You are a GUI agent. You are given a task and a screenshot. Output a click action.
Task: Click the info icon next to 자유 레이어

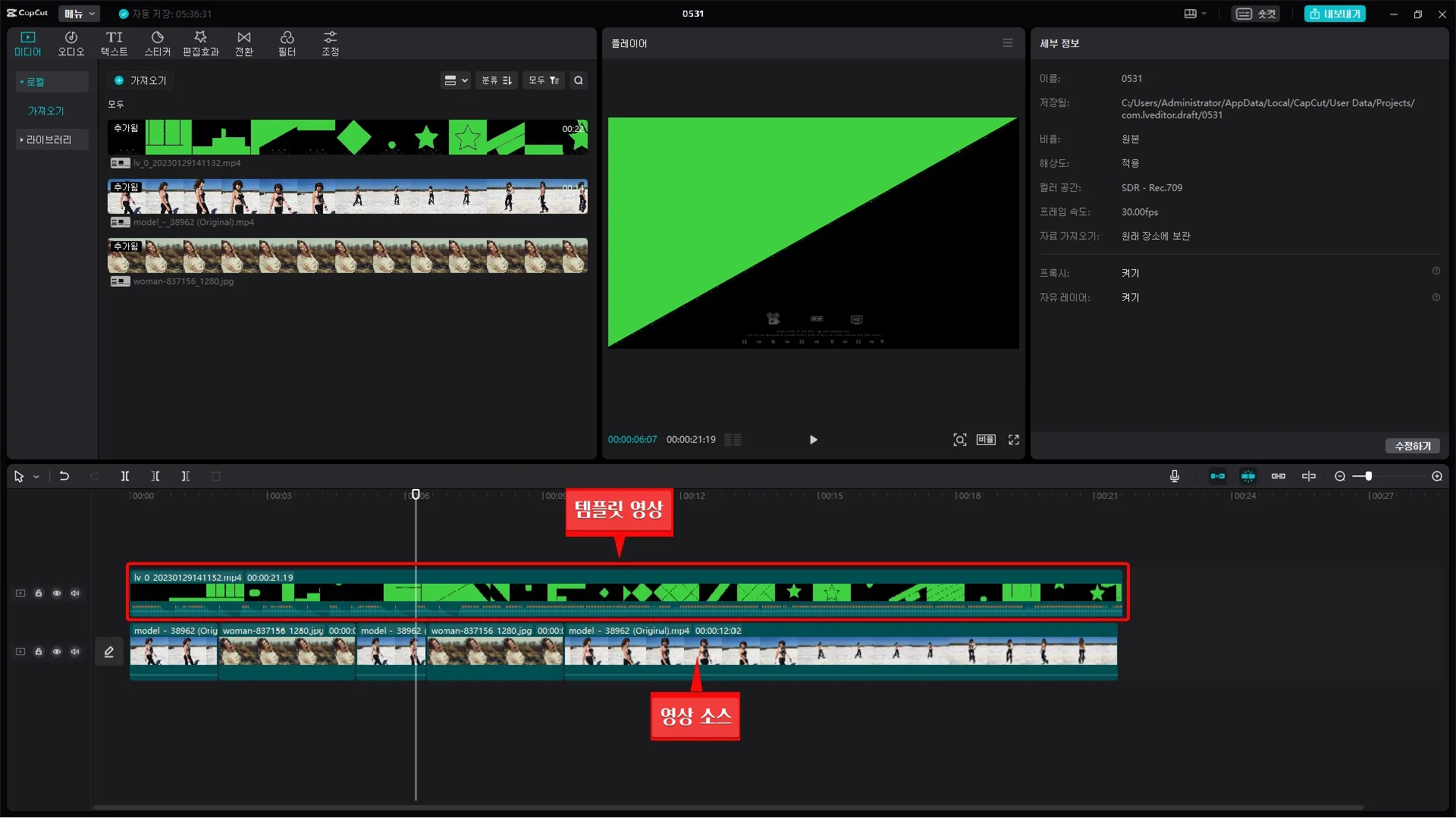1436,297
